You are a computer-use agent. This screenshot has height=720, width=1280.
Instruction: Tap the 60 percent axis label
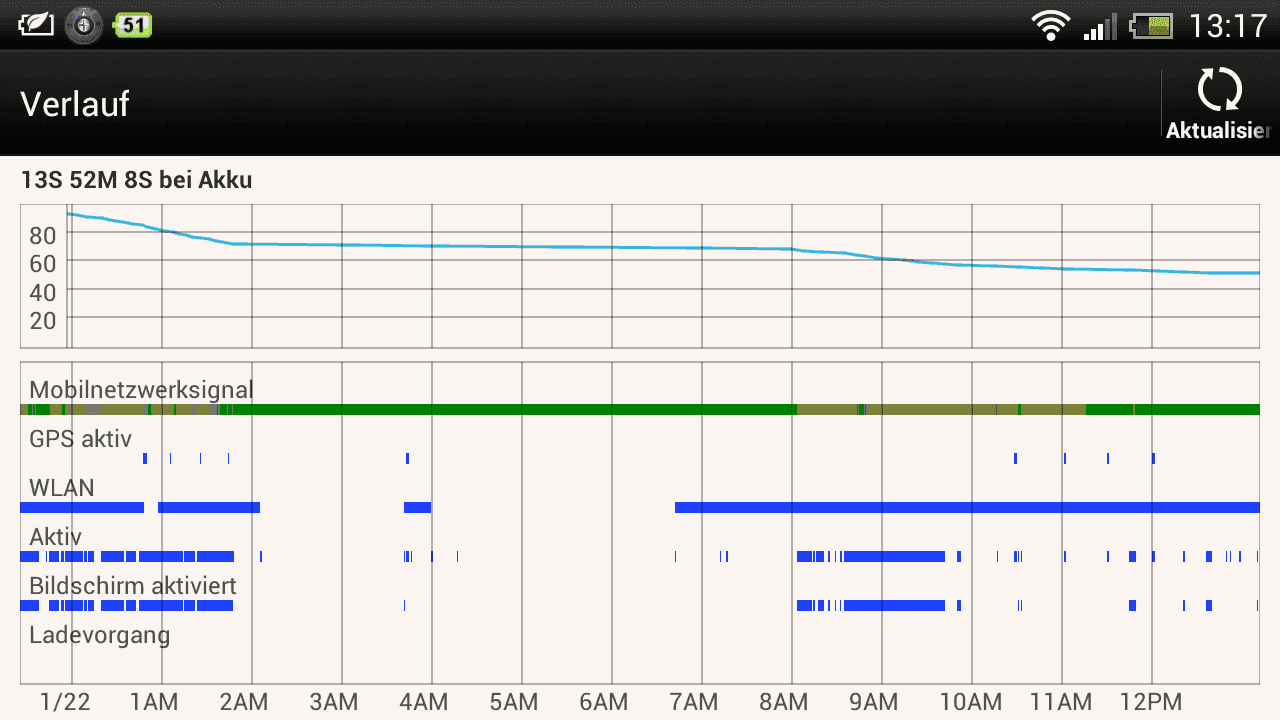(42, 263)
